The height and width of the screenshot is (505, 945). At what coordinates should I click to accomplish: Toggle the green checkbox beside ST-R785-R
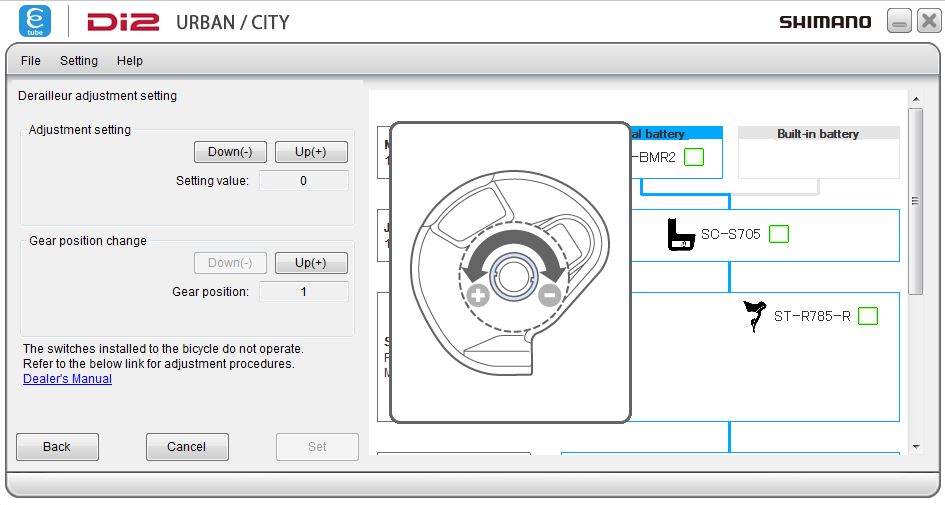pyautogui.click(x=868, y=316)
